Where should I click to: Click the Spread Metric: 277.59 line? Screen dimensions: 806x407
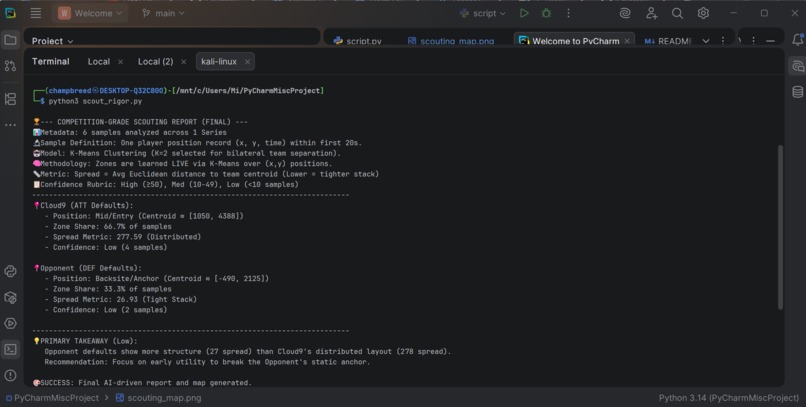coord(123,237)
